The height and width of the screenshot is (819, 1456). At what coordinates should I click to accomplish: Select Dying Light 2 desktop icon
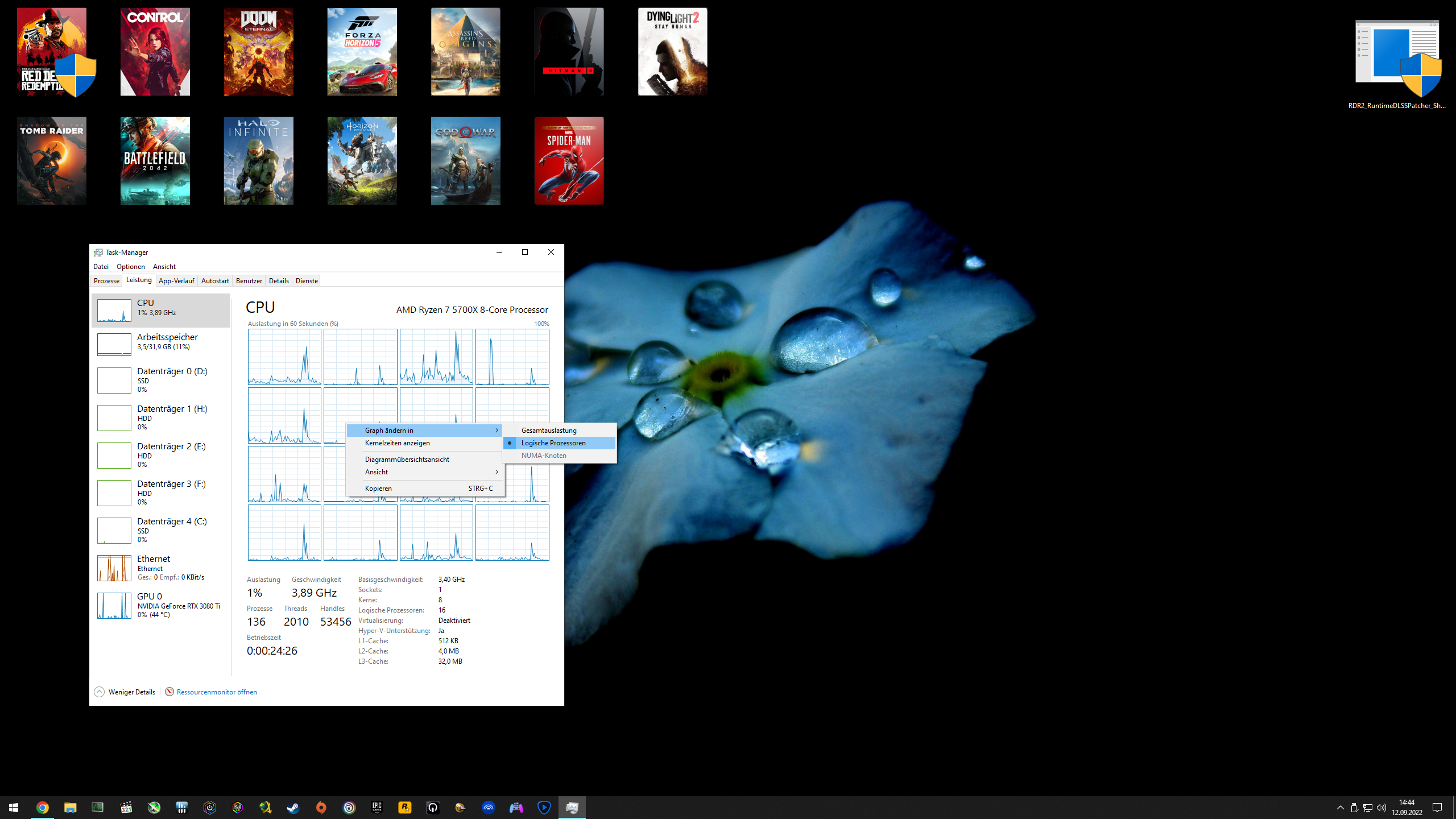pyautogui.click(x=673, y=52)
